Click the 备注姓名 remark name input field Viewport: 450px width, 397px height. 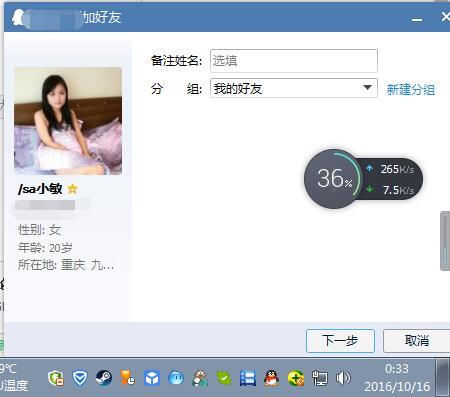pos(294,61)
